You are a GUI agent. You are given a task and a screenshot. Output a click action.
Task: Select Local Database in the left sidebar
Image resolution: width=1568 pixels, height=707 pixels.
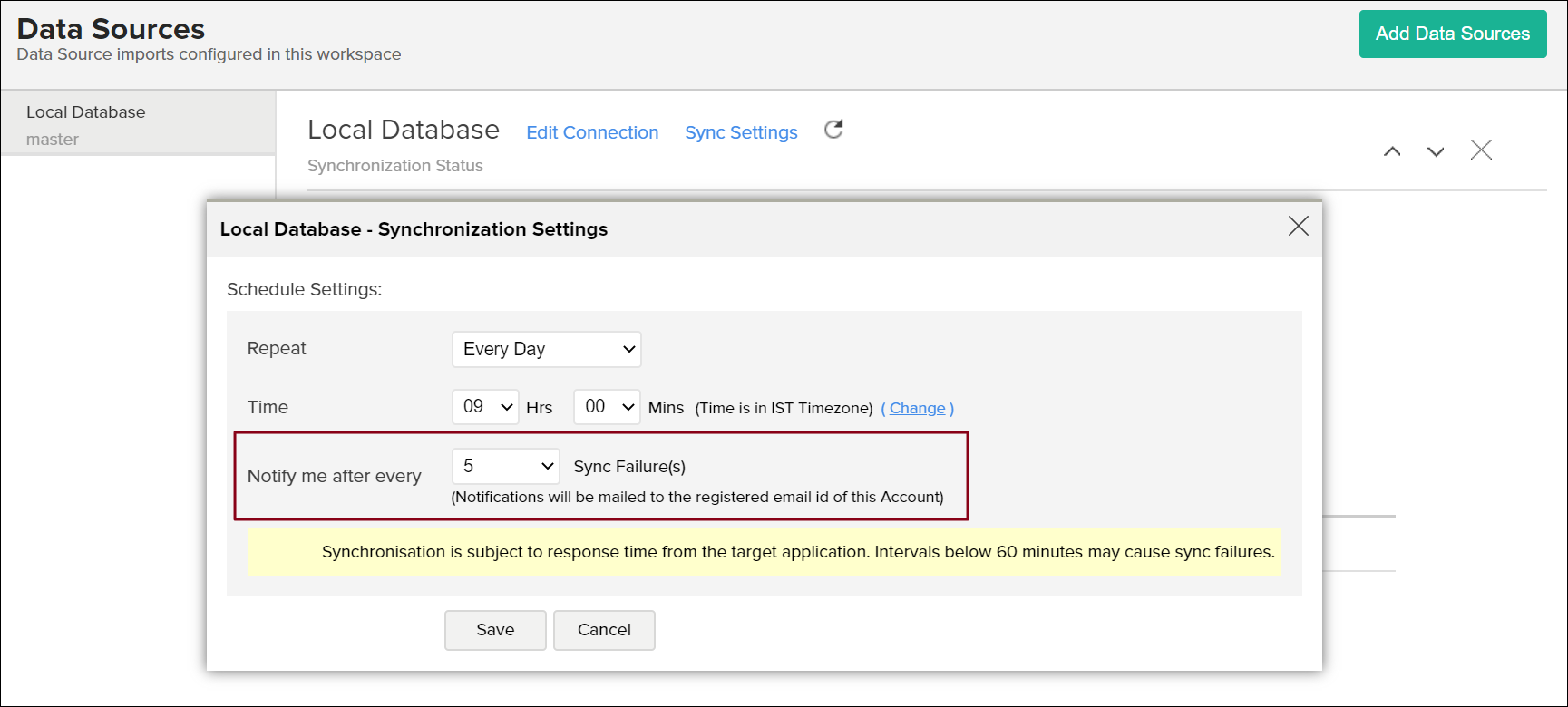pyautogui.click(x=86, y=112)
